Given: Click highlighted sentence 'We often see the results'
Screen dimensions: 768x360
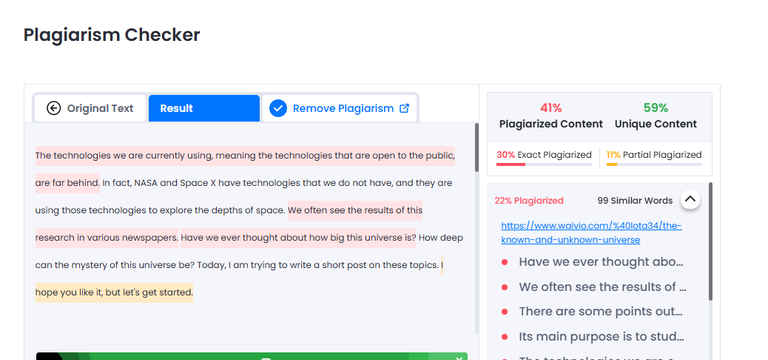Looking at the screenshot, I should (355, 211).
